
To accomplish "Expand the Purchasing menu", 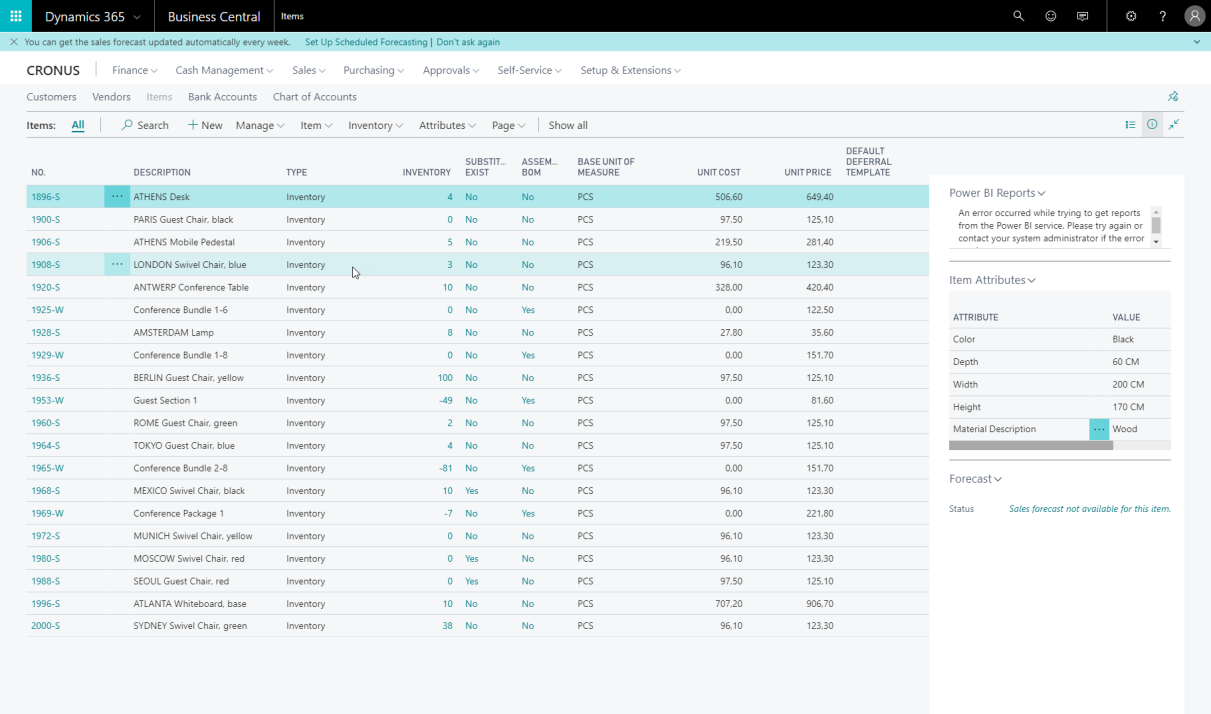I will click(374, 70).
